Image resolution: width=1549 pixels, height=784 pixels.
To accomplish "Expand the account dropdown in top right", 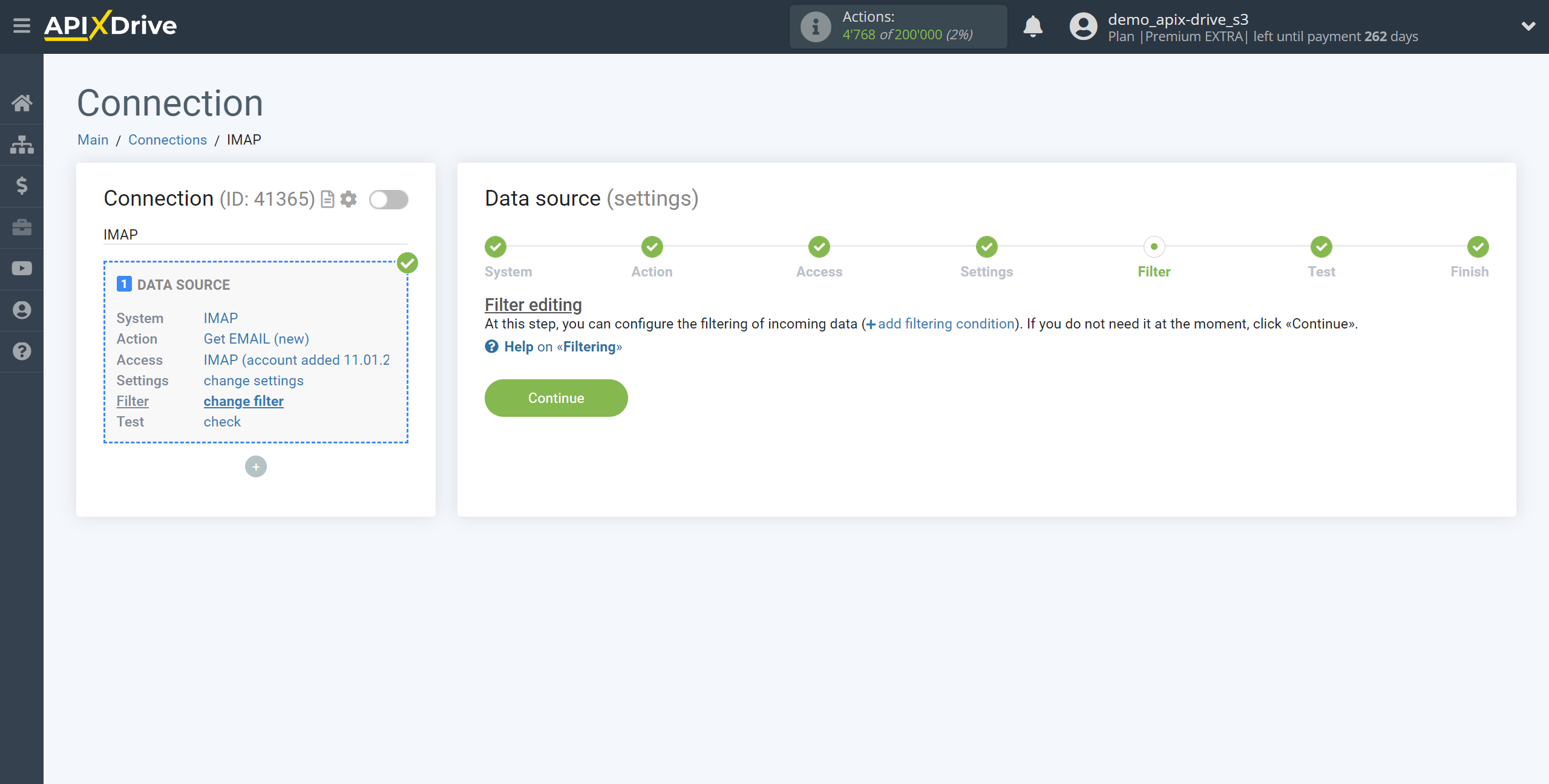I will tap(1528, 27).
